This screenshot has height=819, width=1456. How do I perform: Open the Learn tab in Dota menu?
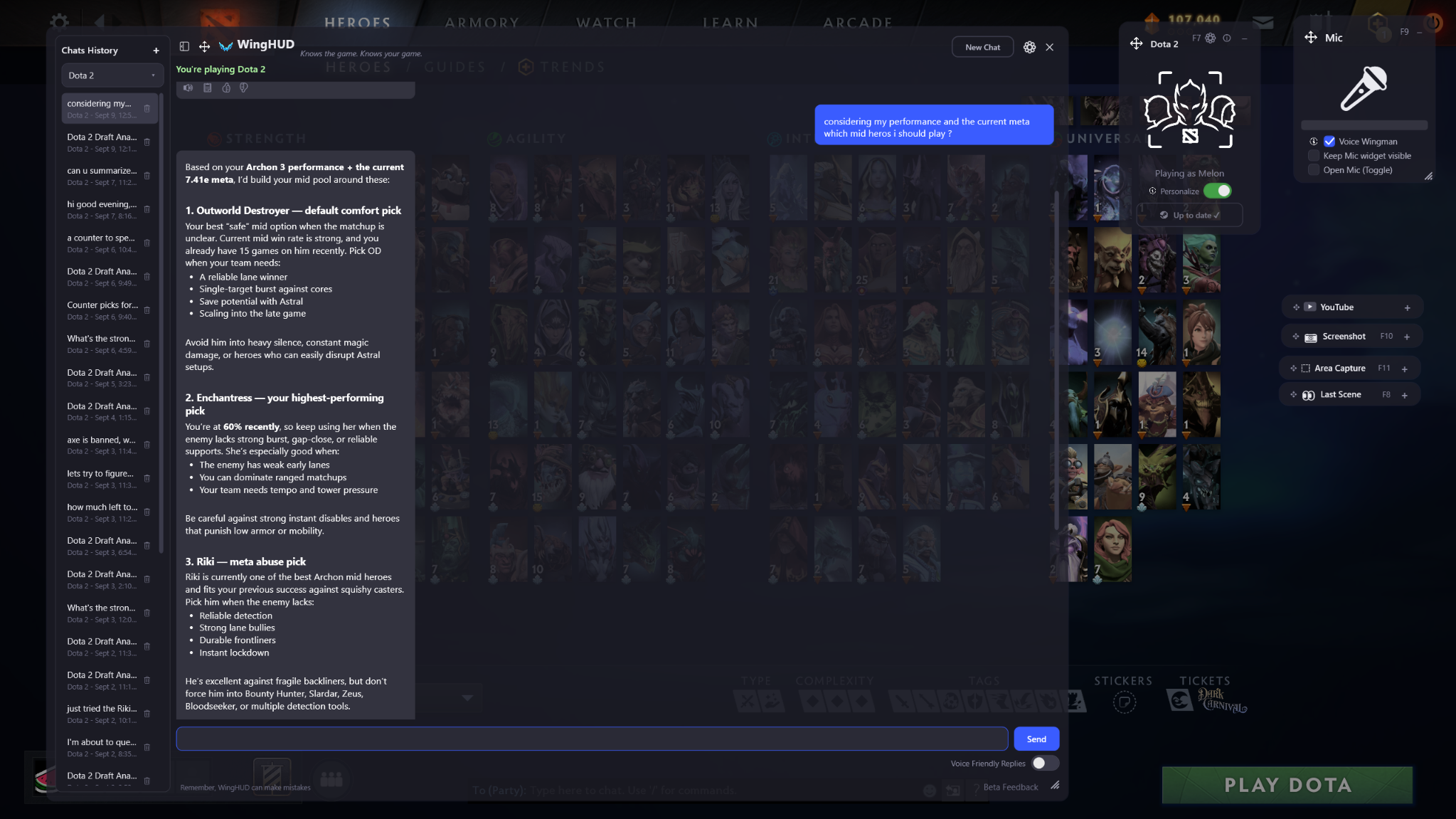[x=730, y=22]
